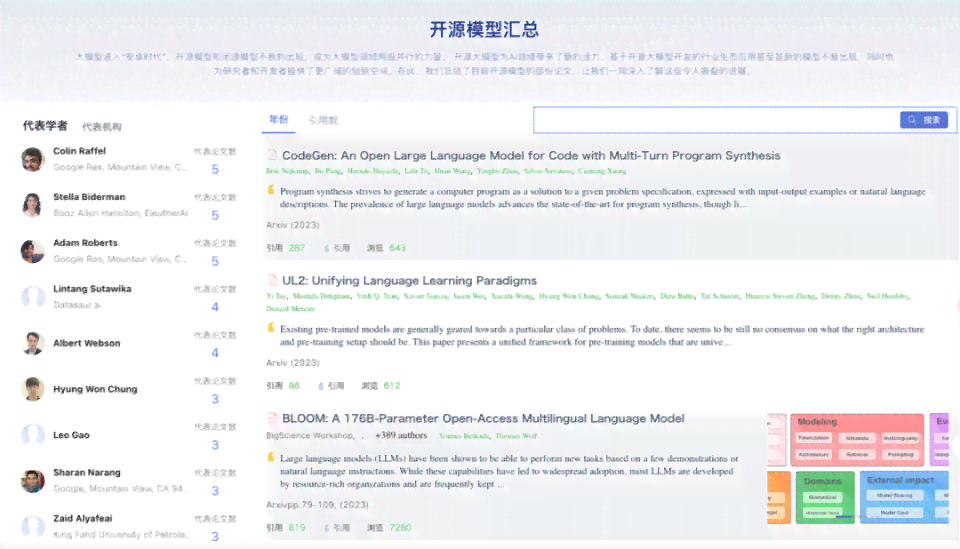Click the PDF icon beside UL2 title
This screenshot has width=960, height=549.
[x=272, y=280]
